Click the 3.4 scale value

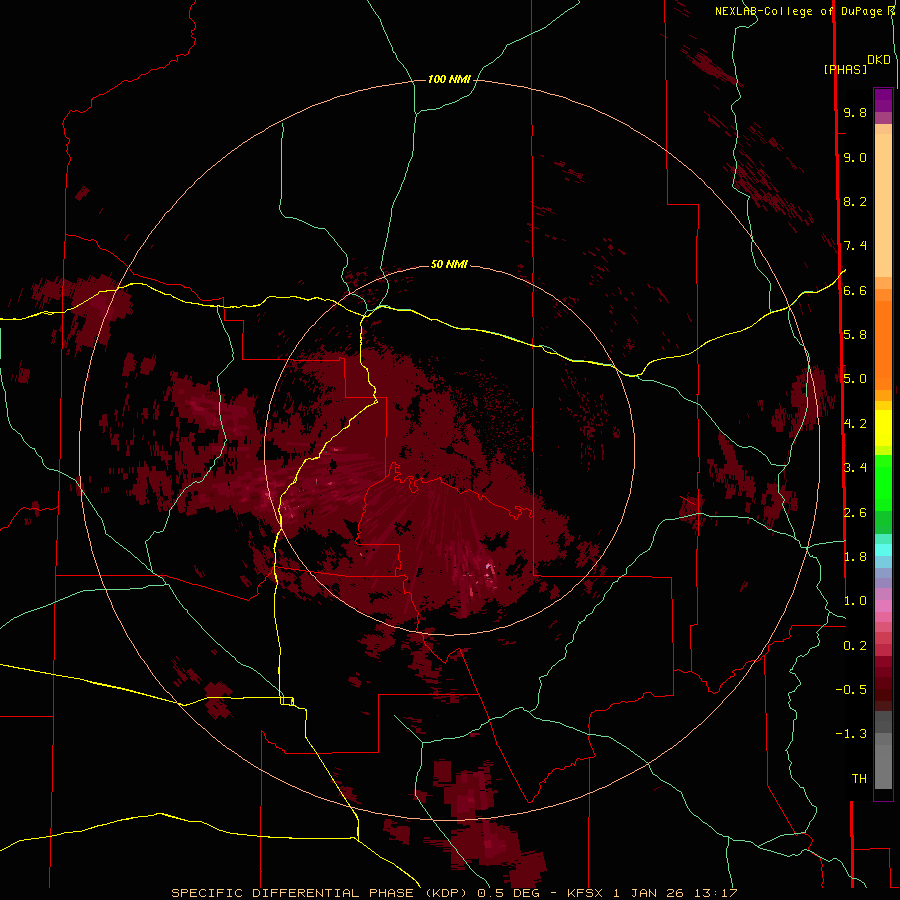[855, 468]
